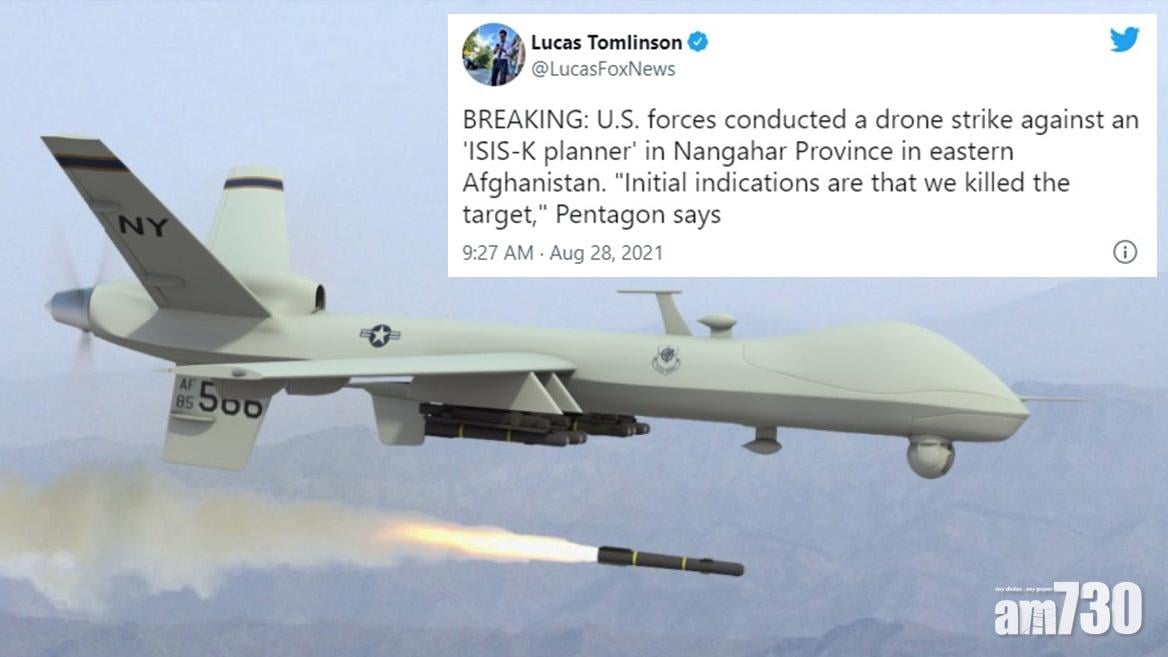This screenshot has height=657, width=1168.
Task: Click the fired missile below drone
Action: tap(670, 560)
